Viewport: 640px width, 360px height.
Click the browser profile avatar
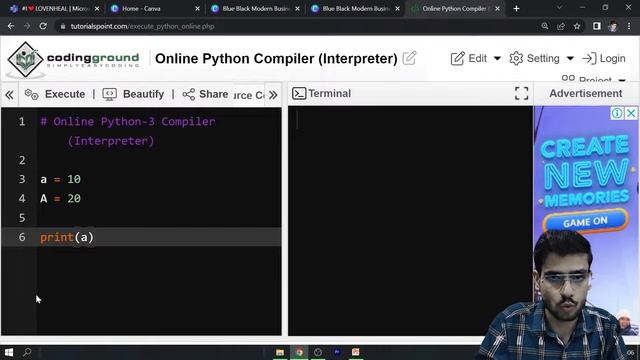tap(612, 27)
